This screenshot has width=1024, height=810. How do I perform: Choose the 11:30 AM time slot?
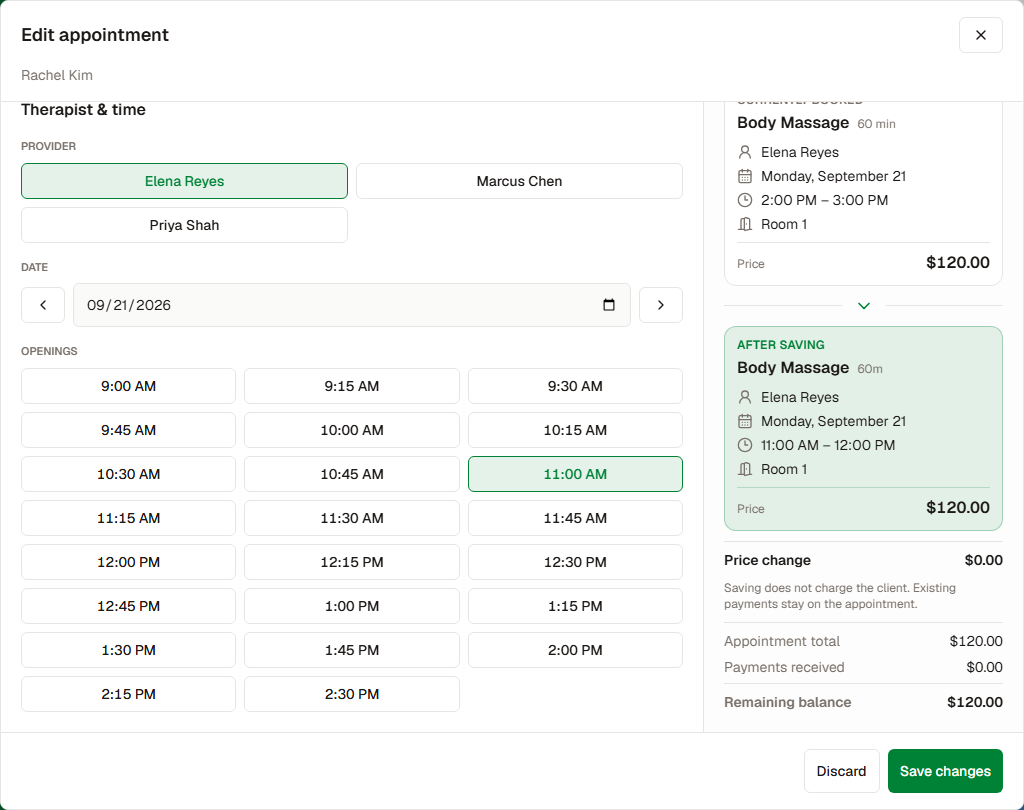352,518
